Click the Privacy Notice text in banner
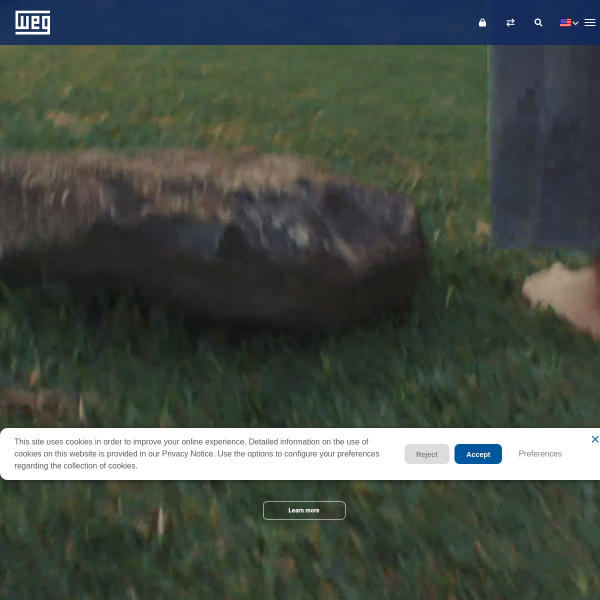The height and width of the screenshot is (600, 600). click(x=188, y=453)
